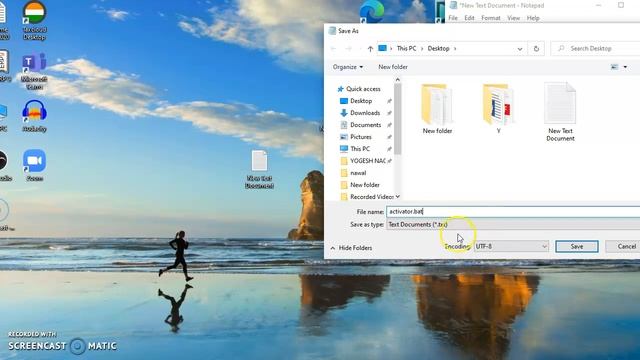The width and height of the screenshot is (640, 360).
Task: Select New Text Document file in Save As list
Action: click(560, 112)
